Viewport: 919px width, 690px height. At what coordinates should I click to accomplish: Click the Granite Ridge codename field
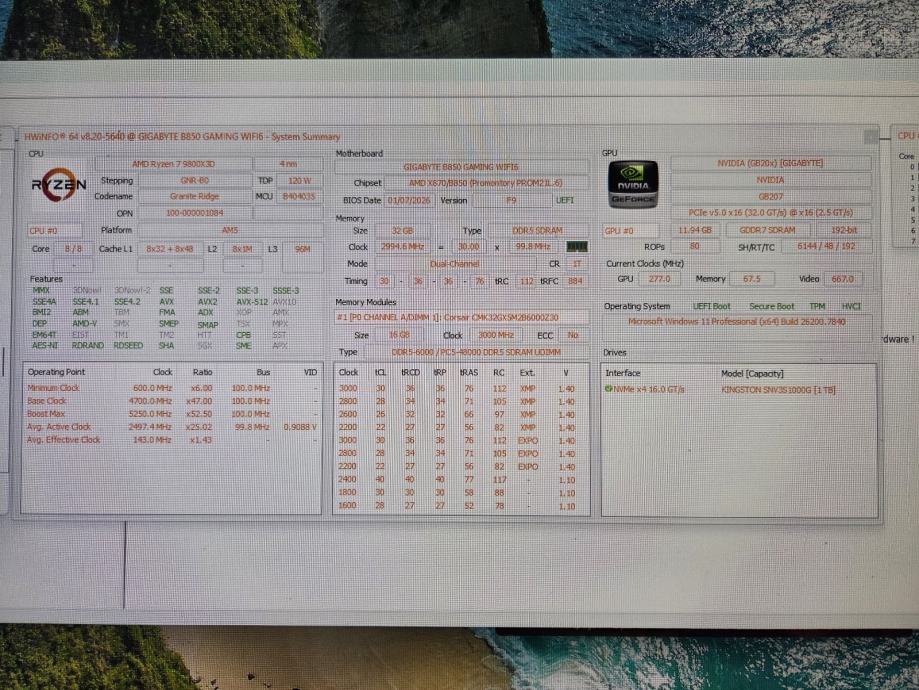tap(195, 196)
